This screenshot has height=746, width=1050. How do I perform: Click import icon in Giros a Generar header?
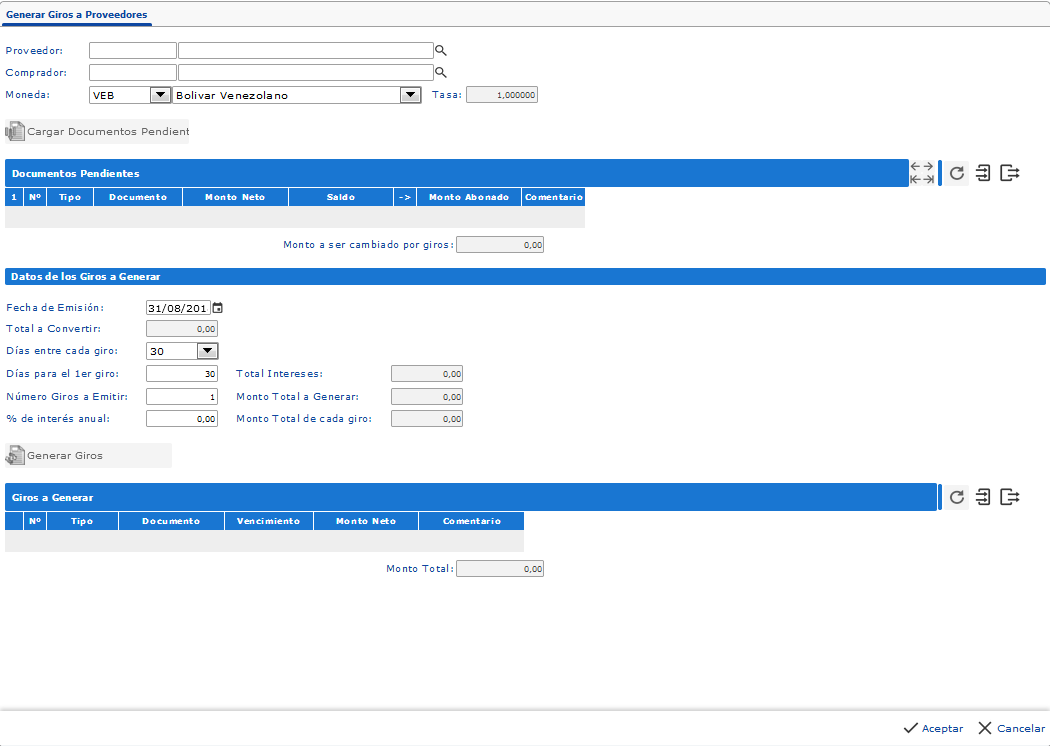click(983, 497)
